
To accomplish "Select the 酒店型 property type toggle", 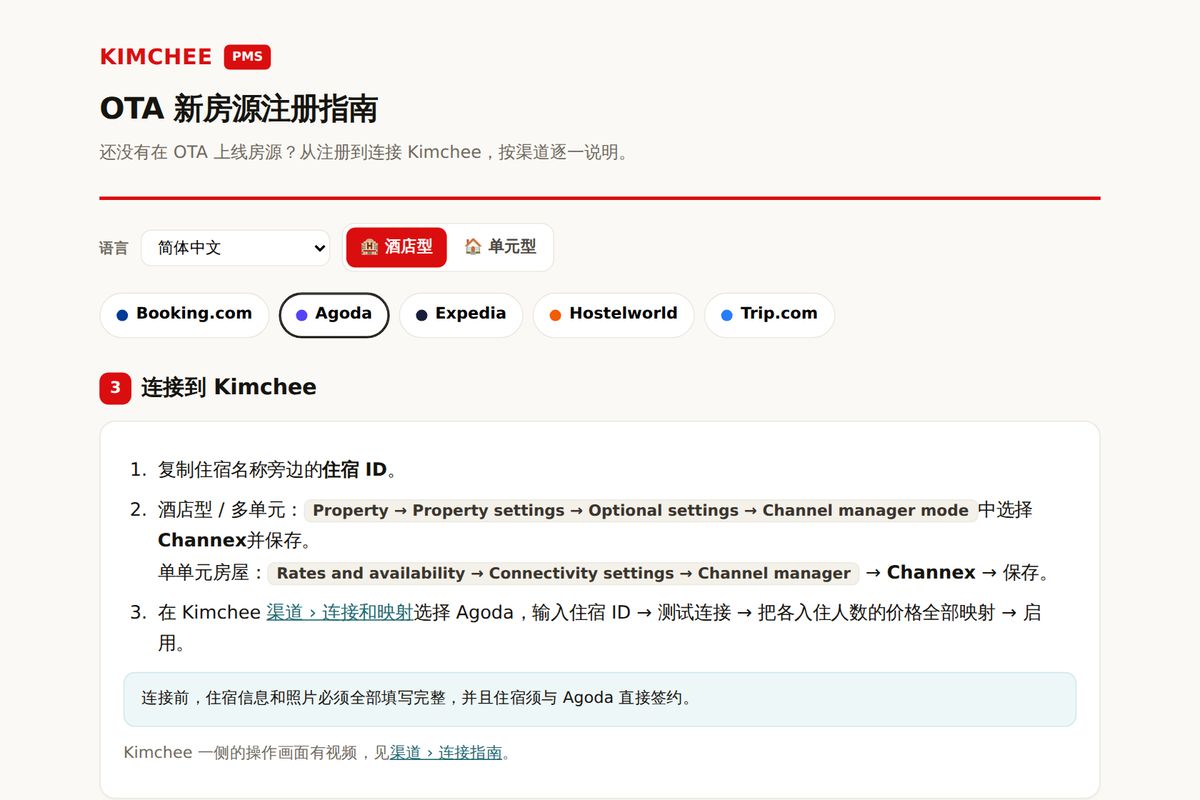I will tap(397, 247).
